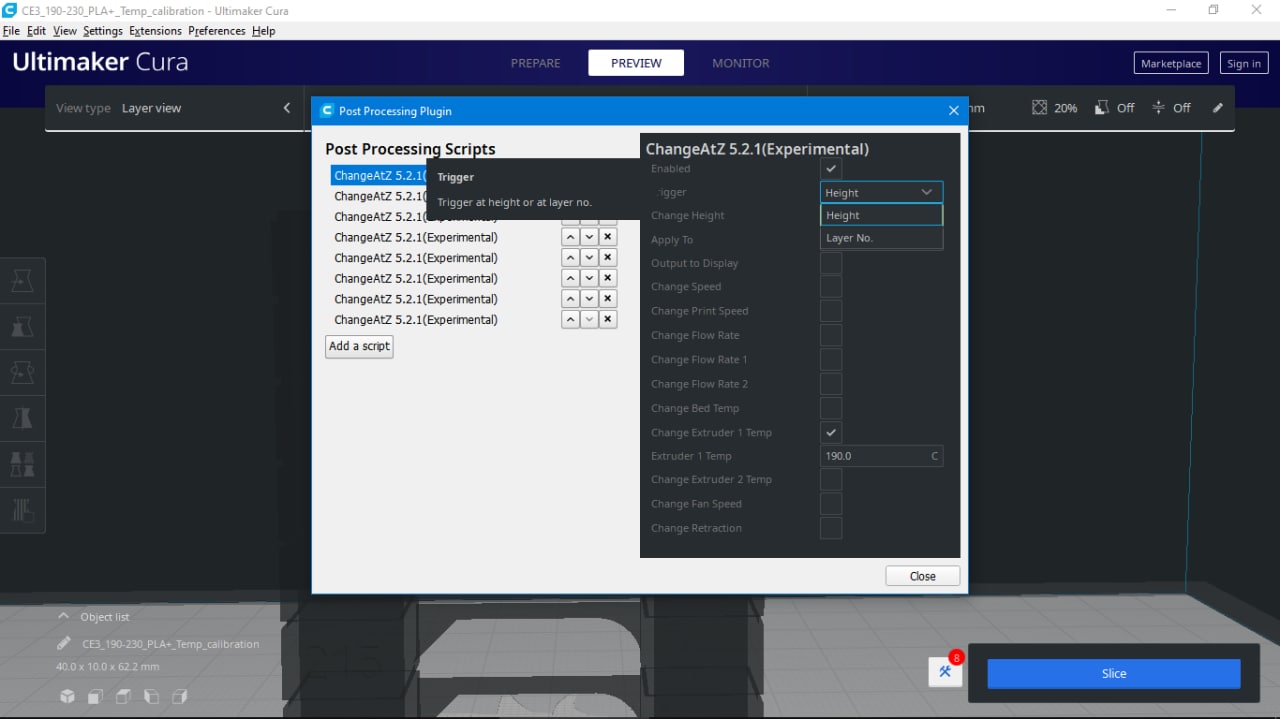Image resolution: width=1280 pixels, height=719 pixels.
Task: Switch to the 3D view cube icon
Action: click(x=66, y=696)
